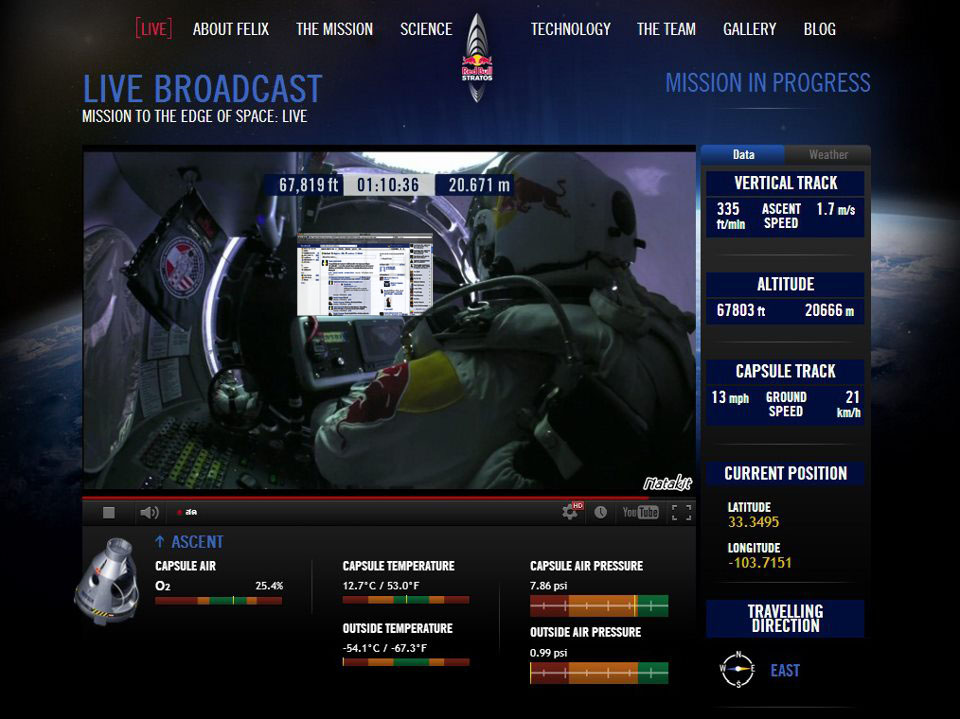Click the CAPSULE TRACK header
The width and height of the screenshot is (960, 719).
[x=786, y=371]
